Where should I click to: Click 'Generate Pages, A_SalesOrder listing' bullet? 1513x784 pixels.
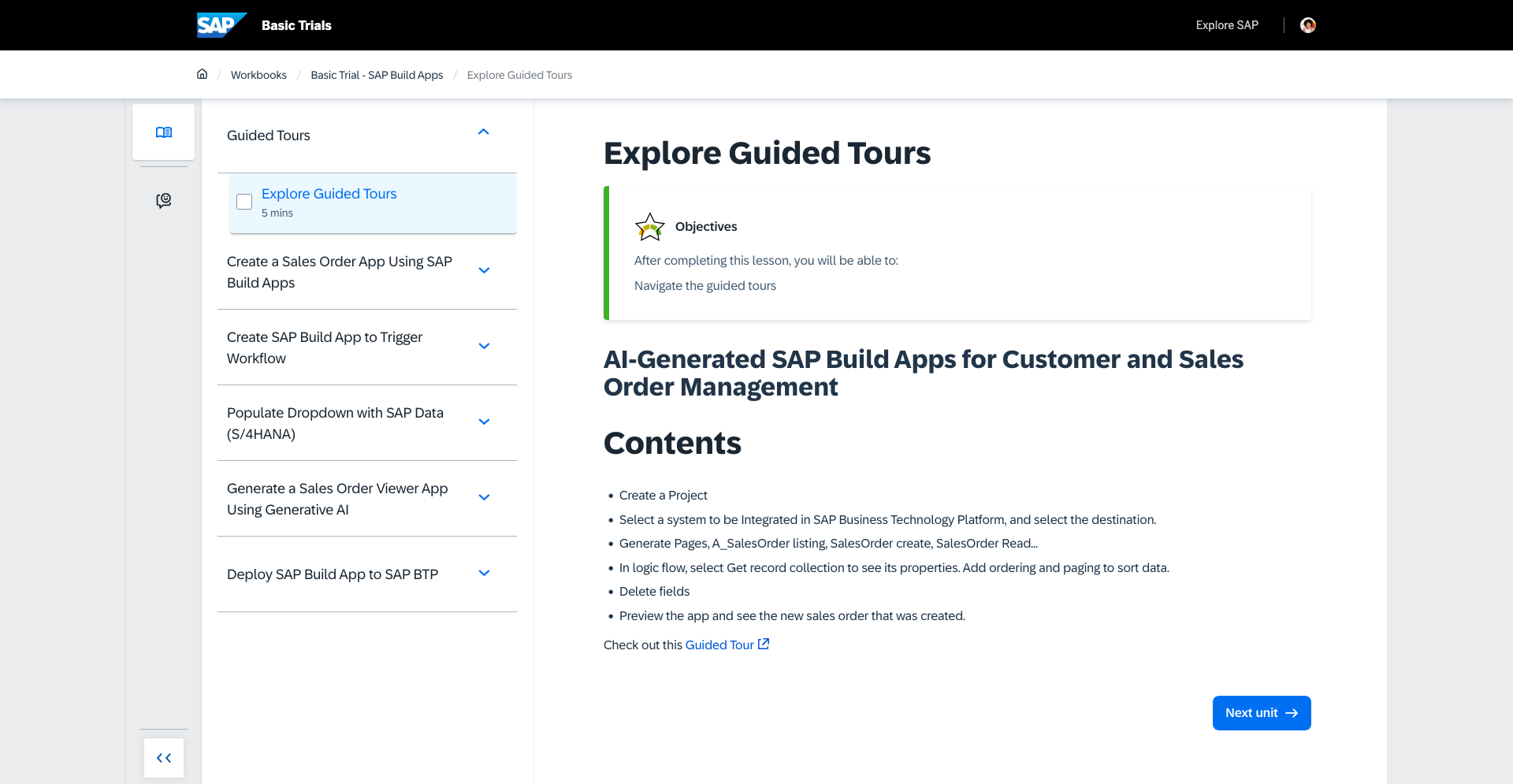pyautogui.click(x=828, y=544)
